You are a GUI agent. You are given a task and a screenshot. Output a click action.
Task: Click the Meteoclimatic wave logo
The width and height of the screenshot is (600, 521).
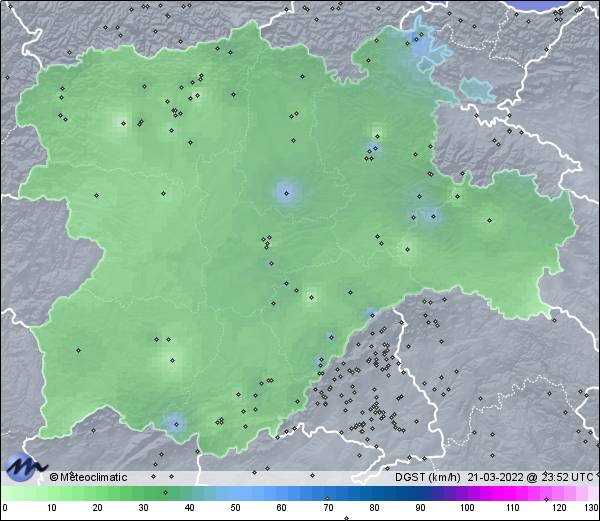click(x=25, y=466)
